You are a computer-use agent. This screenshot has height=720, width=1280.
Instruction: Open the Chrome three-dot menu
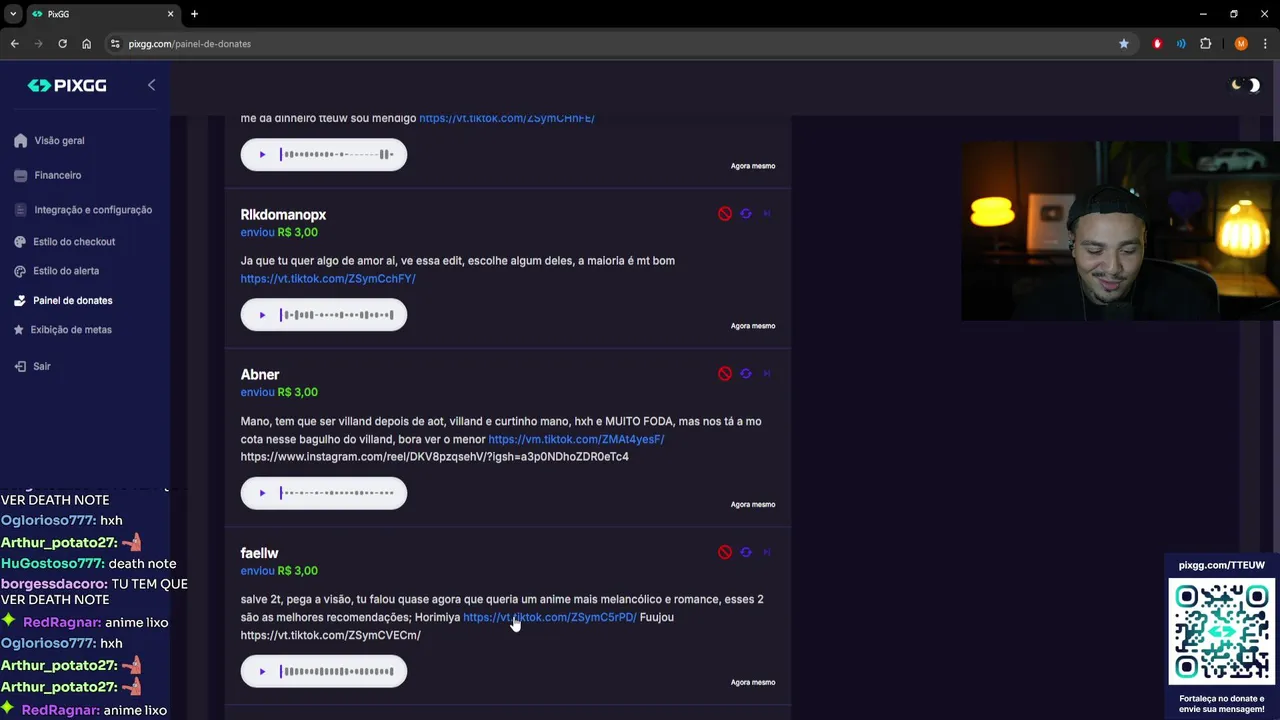point(1265,44)
